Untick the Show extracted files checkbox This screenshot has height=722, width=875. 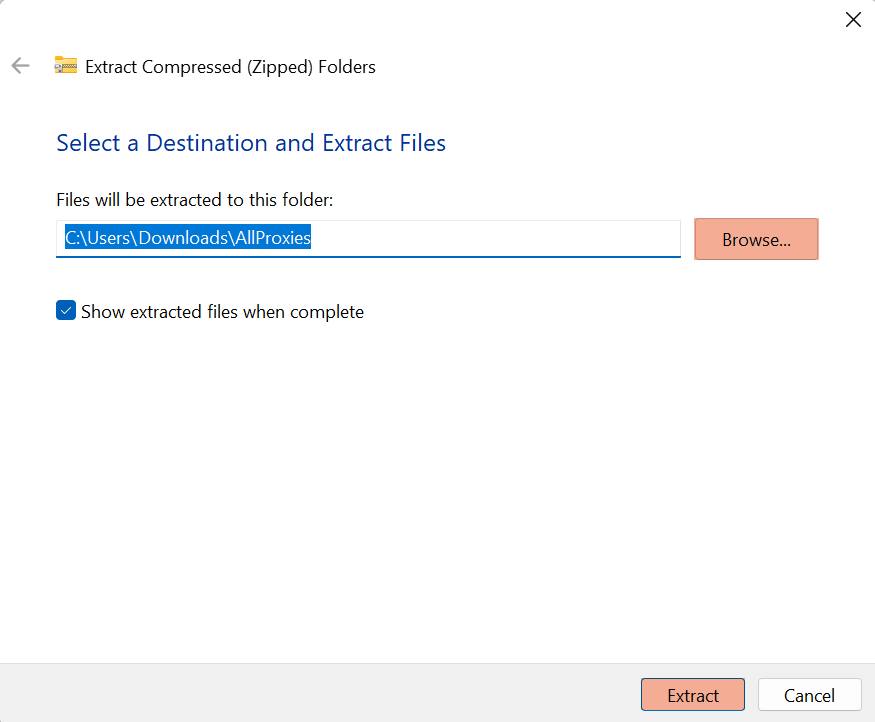tap(66, 311)
